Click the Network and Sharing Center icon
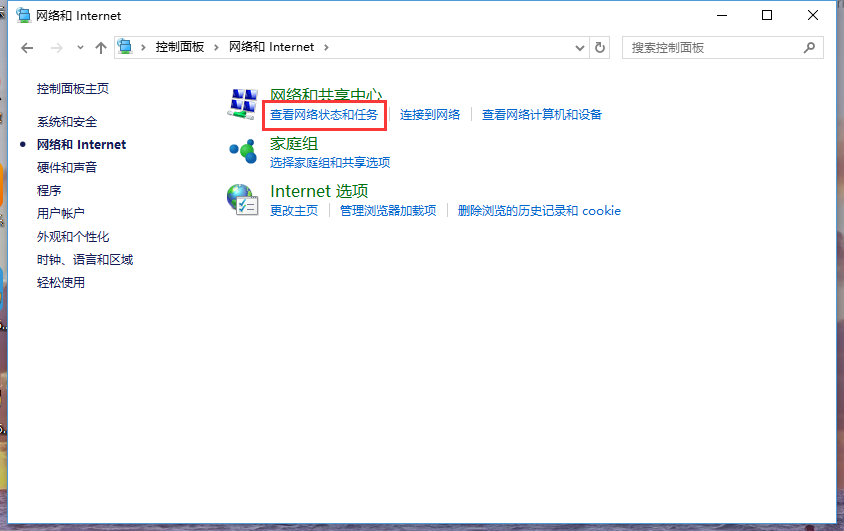Viewport: 844px width, 531px height. 243,103
